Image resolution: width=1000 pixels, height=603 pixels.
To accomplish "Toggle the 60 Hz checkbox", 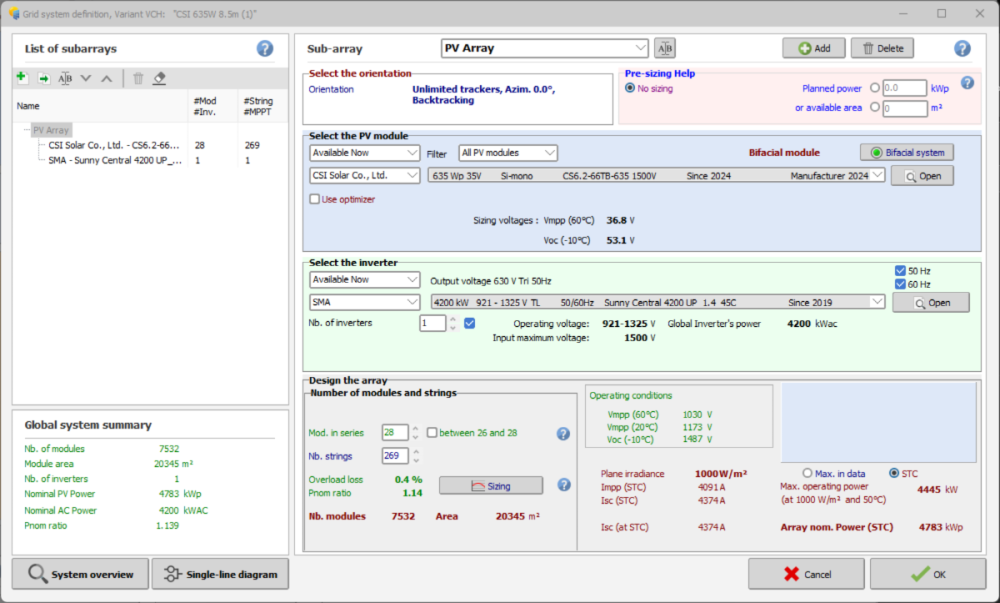I will (900, 284).
